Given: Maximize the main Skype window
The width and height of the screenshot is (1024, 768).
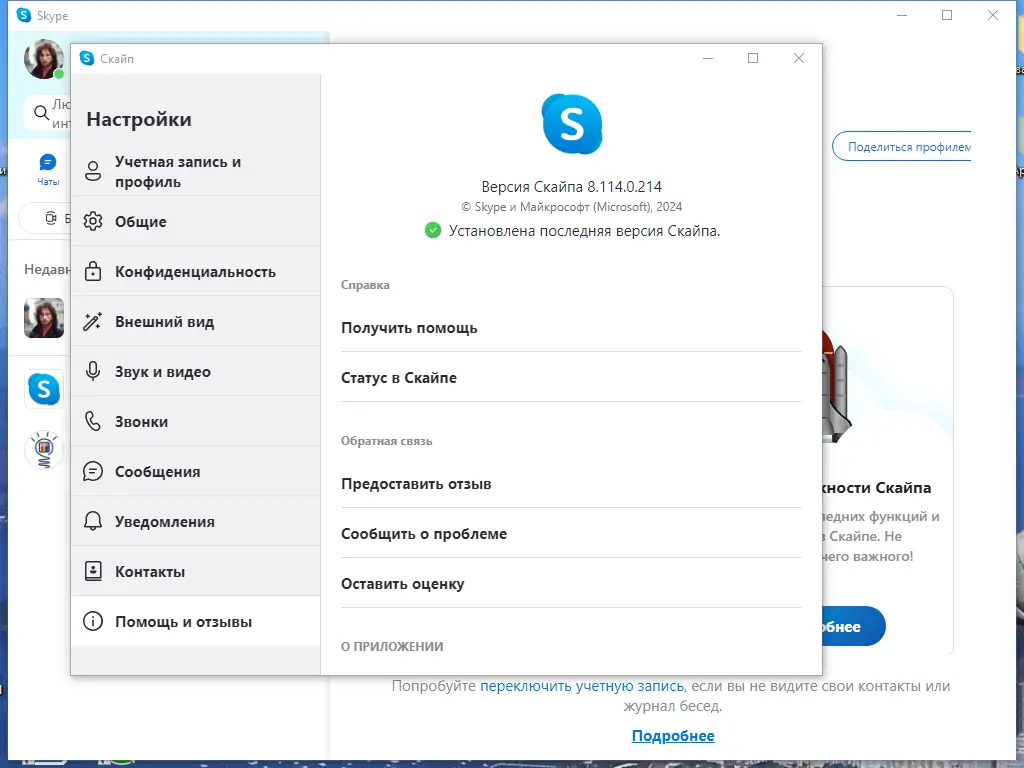Looking at the screenshot, I should coord(947,15).
